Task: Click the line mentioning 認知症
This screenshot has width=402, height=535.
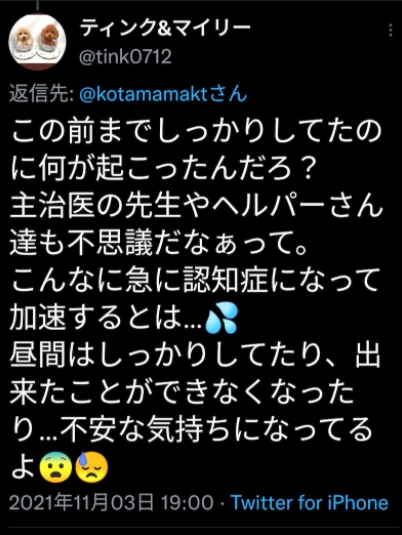Action: (x=195, y=281)
